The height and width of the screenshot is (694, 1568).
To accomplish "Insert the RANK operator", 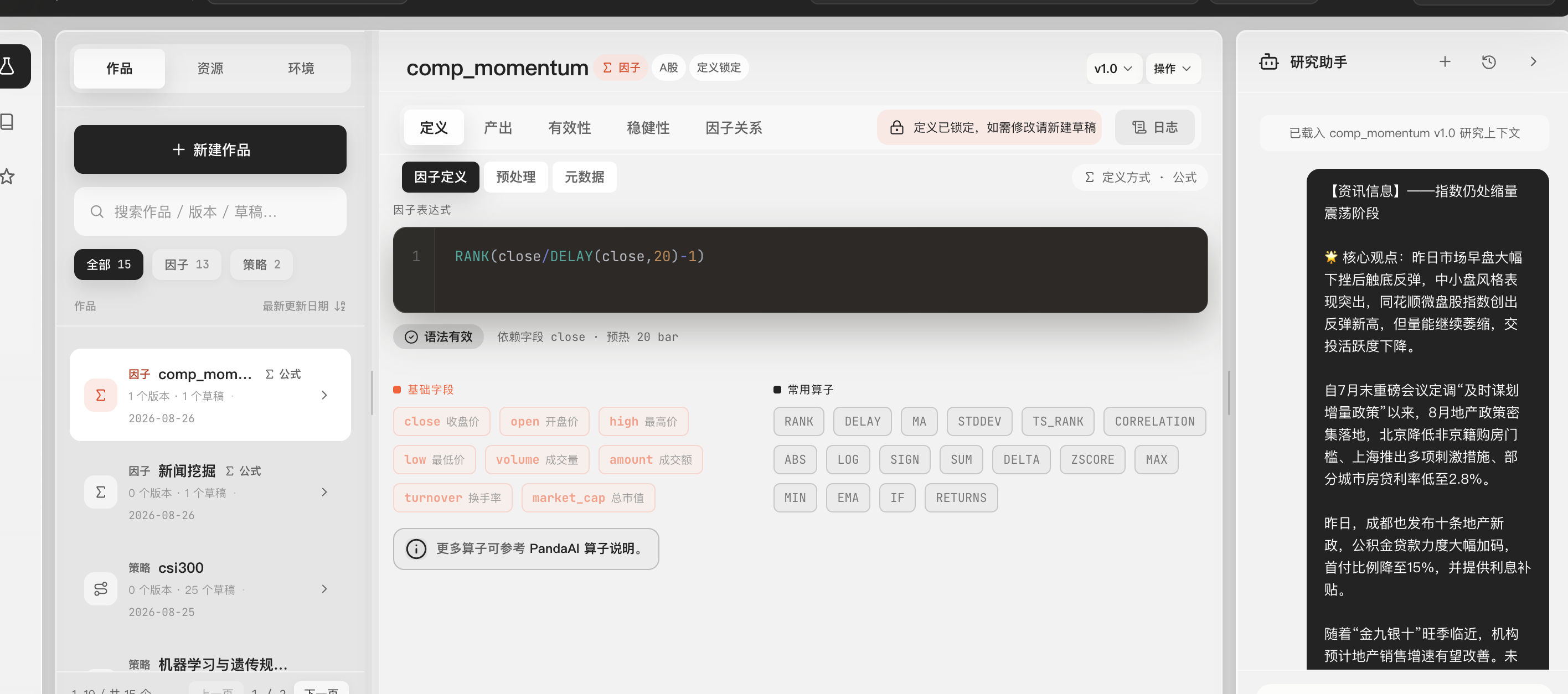I will (x=798, y=422).
